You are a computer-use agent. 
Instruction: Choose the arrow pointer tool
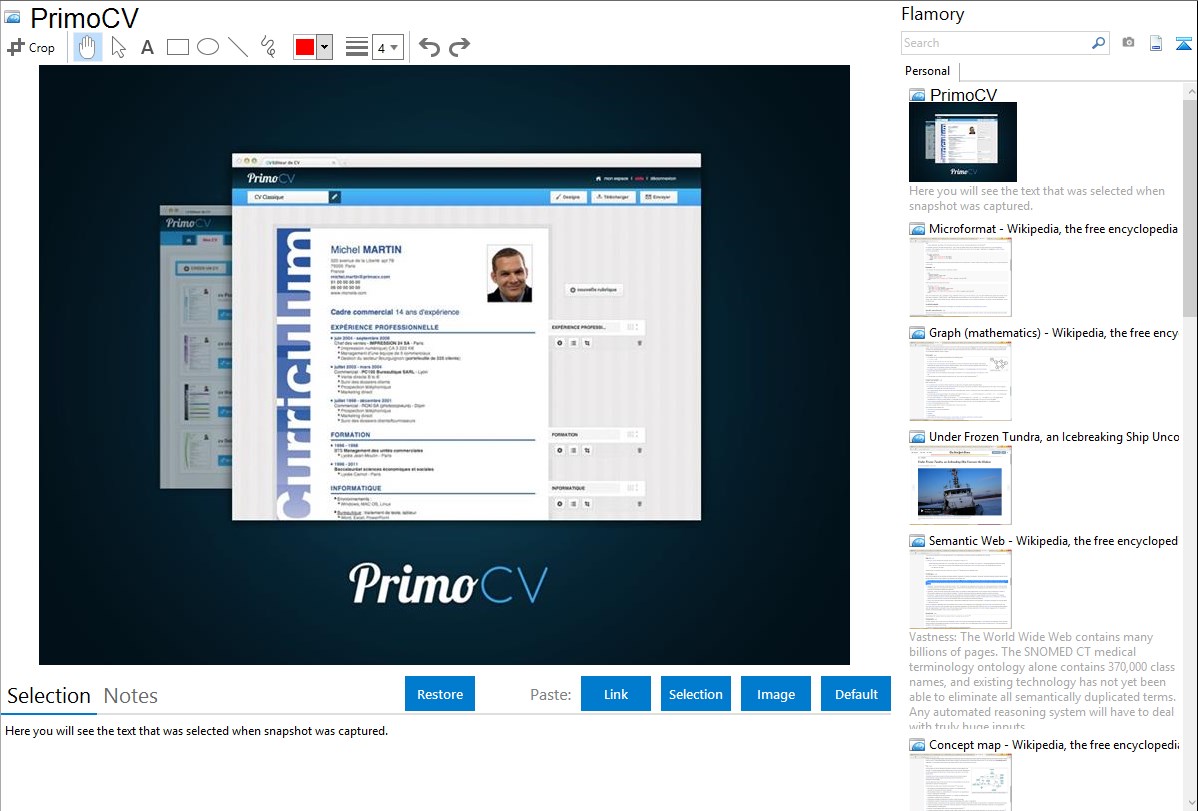click(x=118, y=47)
